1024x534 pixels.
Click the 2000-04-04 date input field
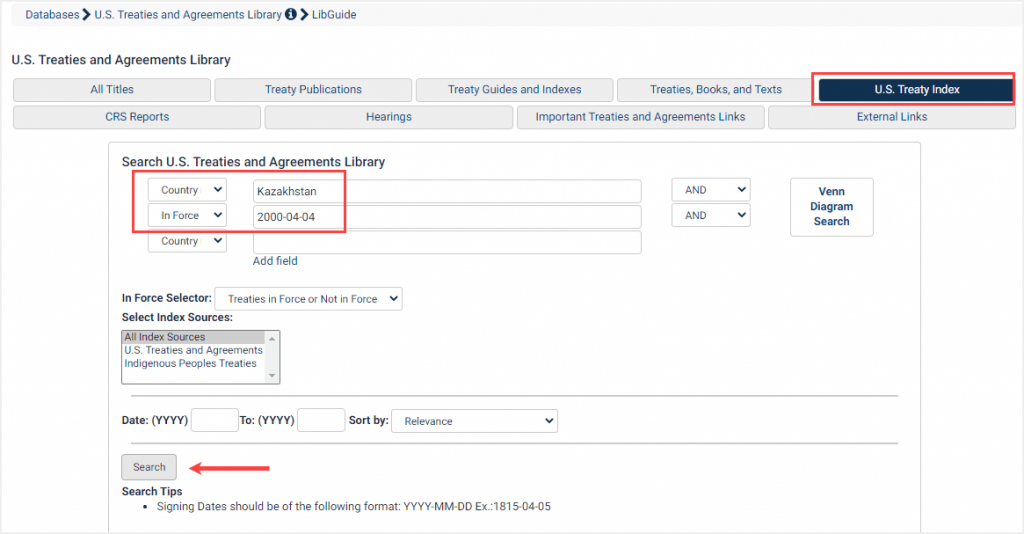click(x=447, y=217)
